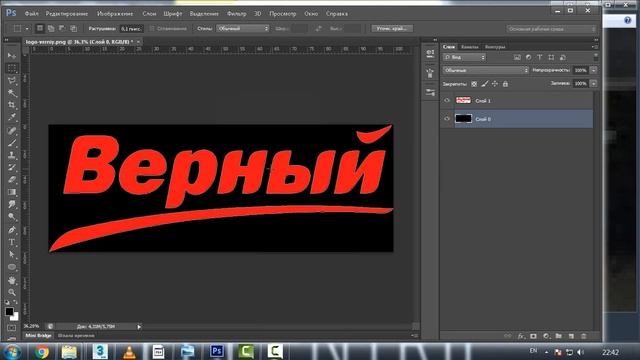This screenshot has width=640, height=360.
Task: Open the layer blend mode dropdown
Action: [x=485, y=70]
